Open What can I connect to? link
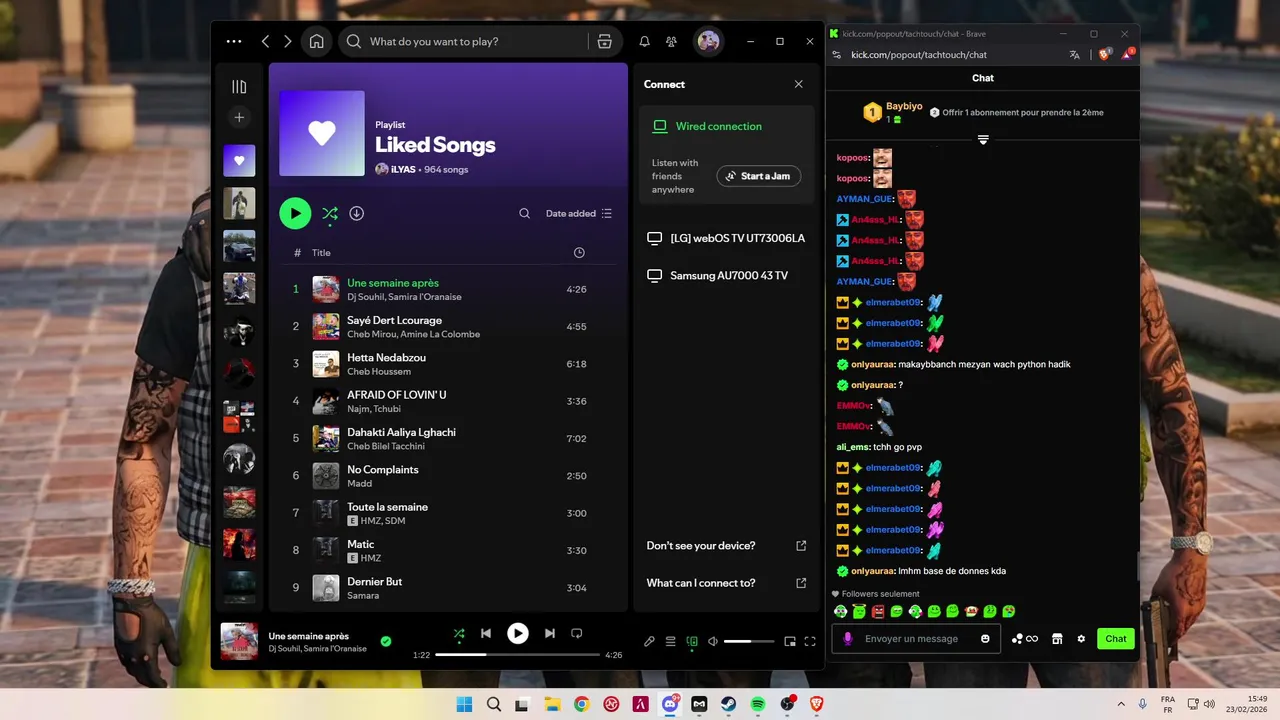Image resolution: width=1280 pixels, height=720 pixels. [x=726, y=583]
